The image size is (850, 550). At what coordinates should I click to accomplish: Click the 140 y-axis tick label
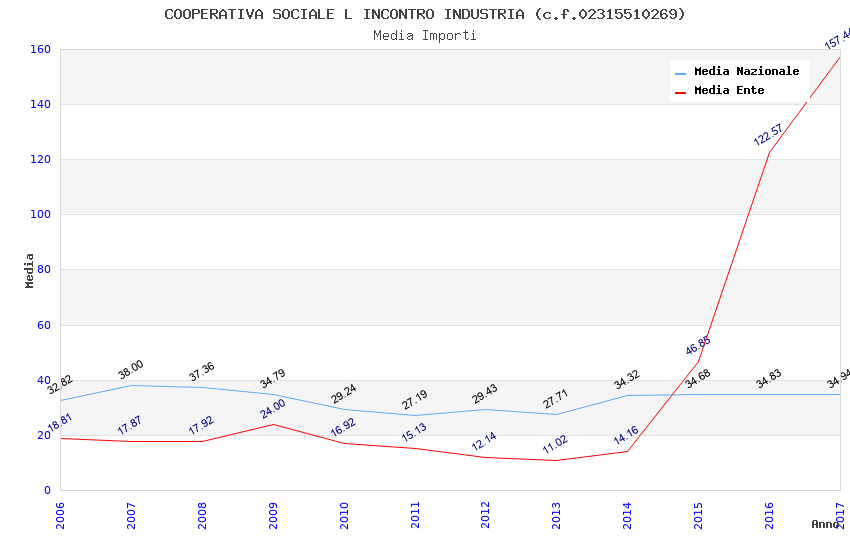click(x=40, y=104)
